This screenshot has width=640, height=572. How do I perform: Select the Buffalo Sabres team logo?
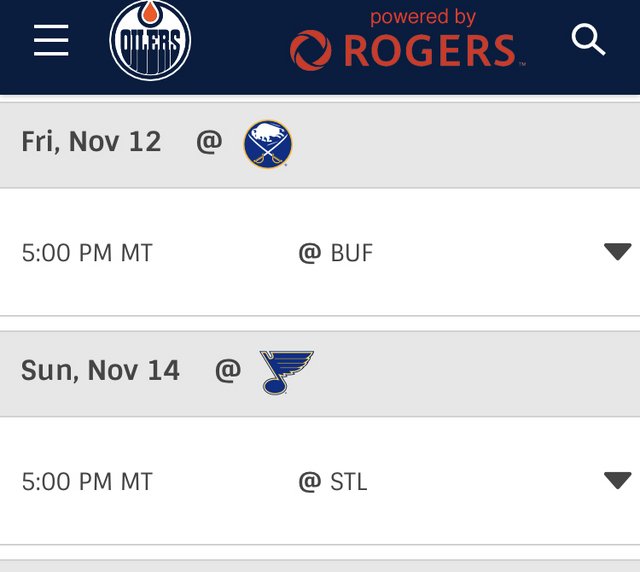point(268,144)
